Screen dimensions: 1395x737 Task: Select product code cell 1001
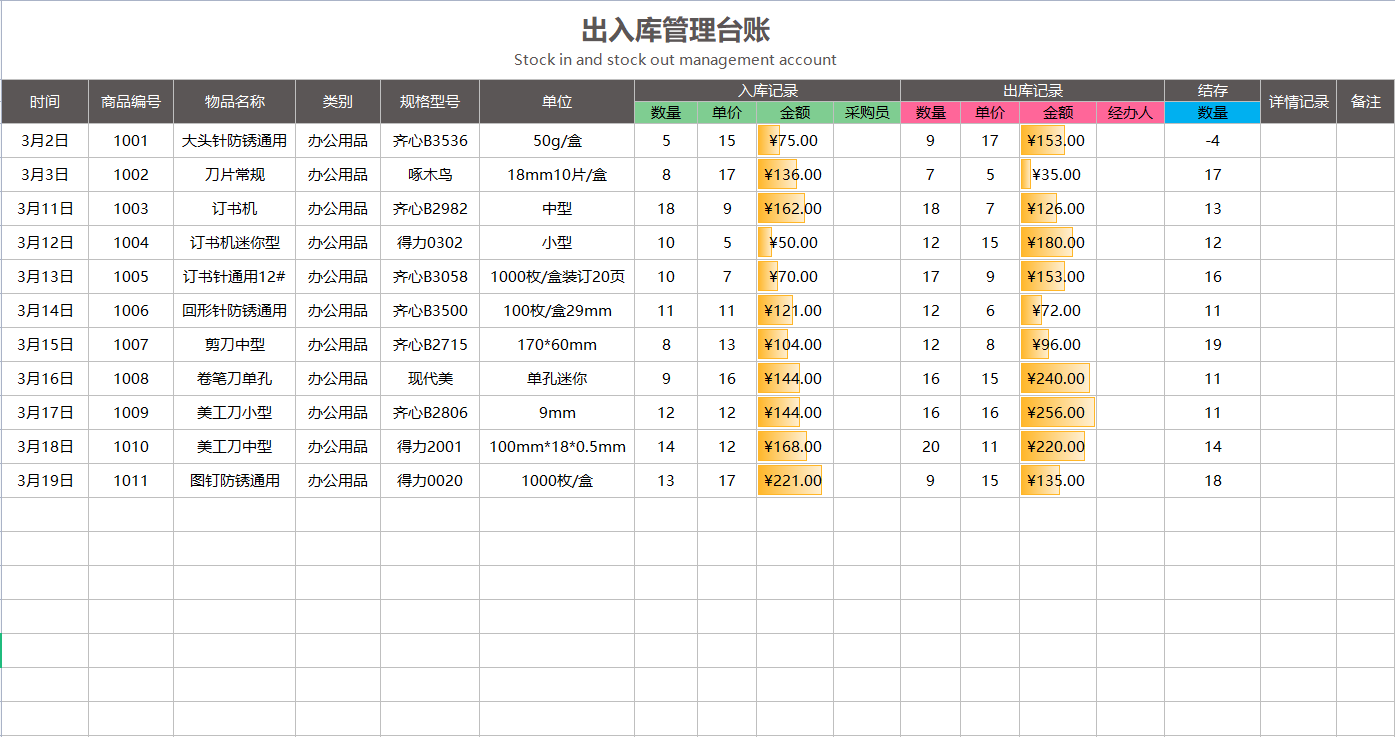(x=133, y=140)
